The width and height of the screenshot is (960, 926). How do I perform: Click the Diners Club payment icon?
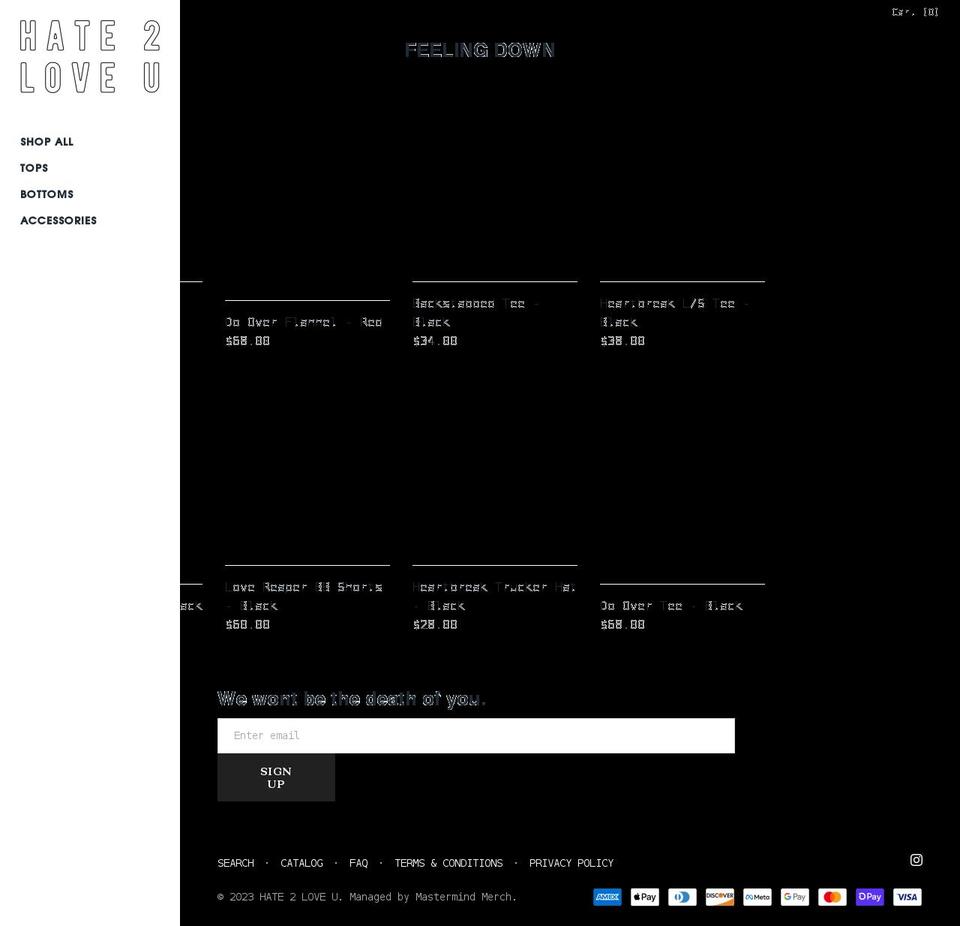pyautogui.click(x=682, y=897)
